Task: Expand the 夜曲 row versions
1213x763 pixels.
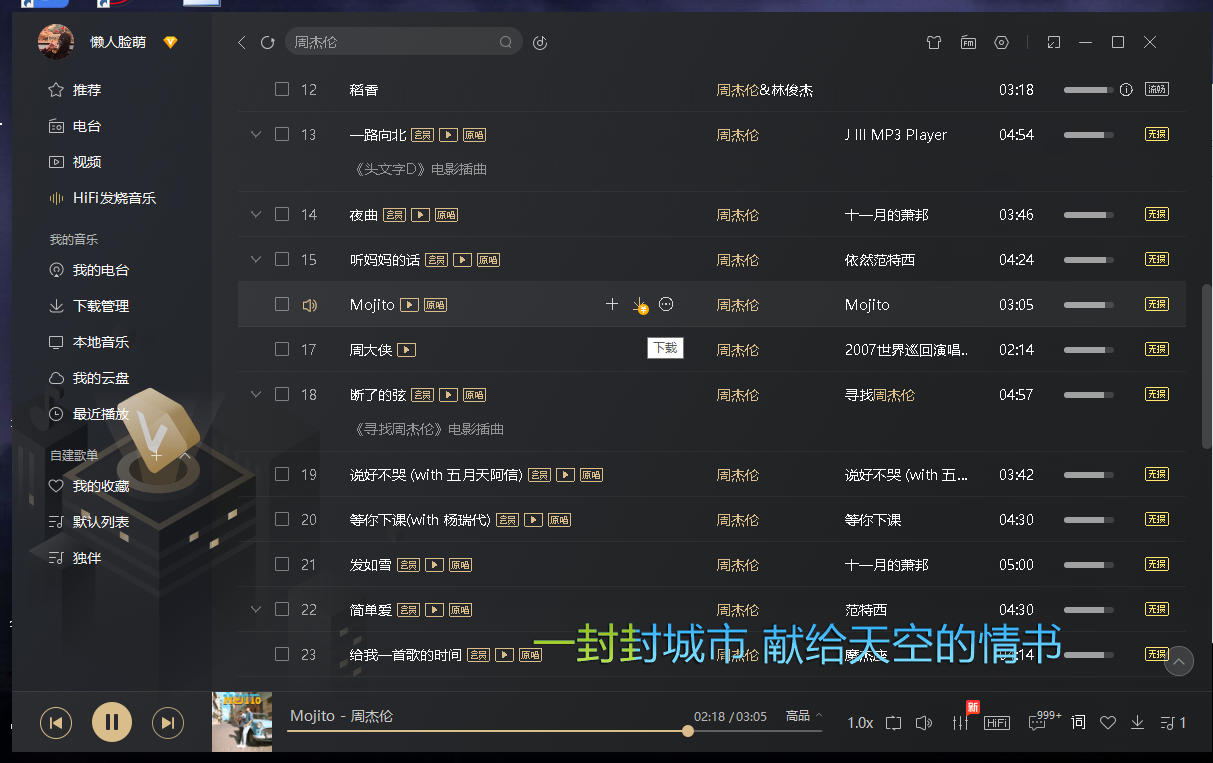Action: pos(255,214)
